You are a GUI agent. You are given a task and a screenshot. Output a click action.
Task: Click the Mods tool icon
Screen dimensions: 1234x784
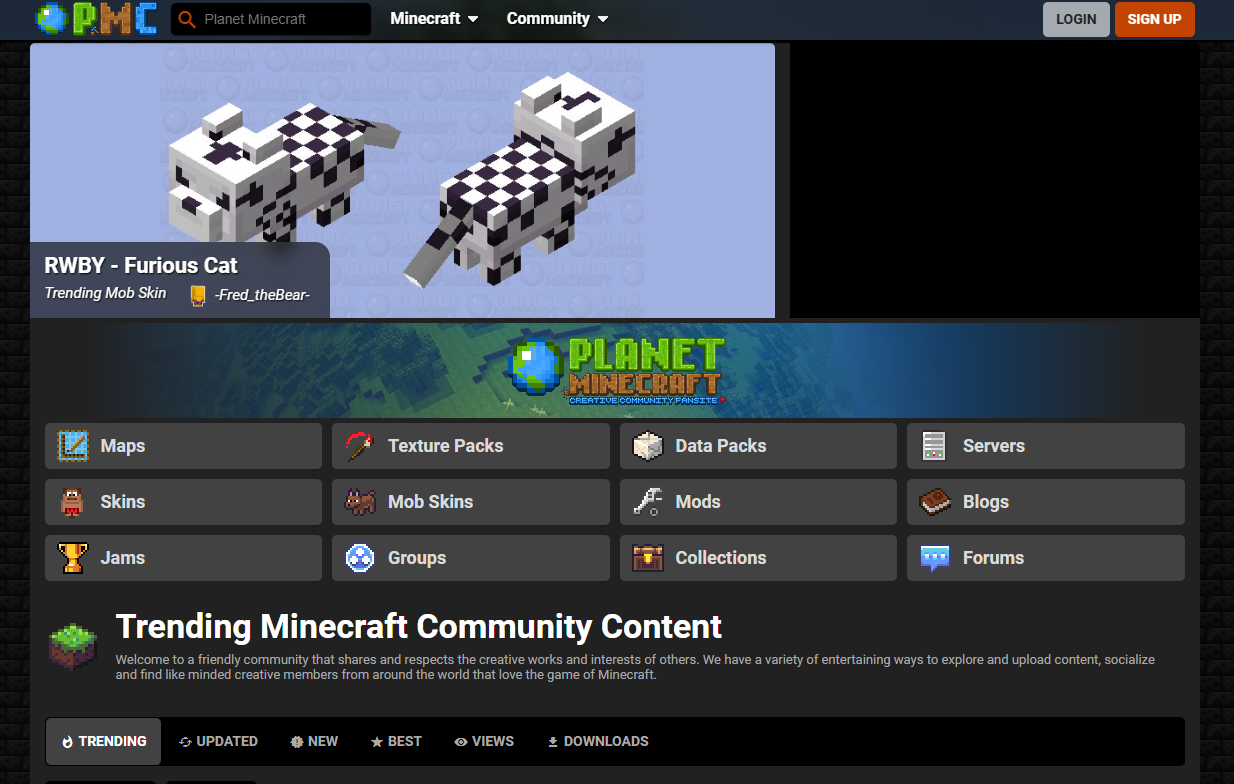(648, 502)
